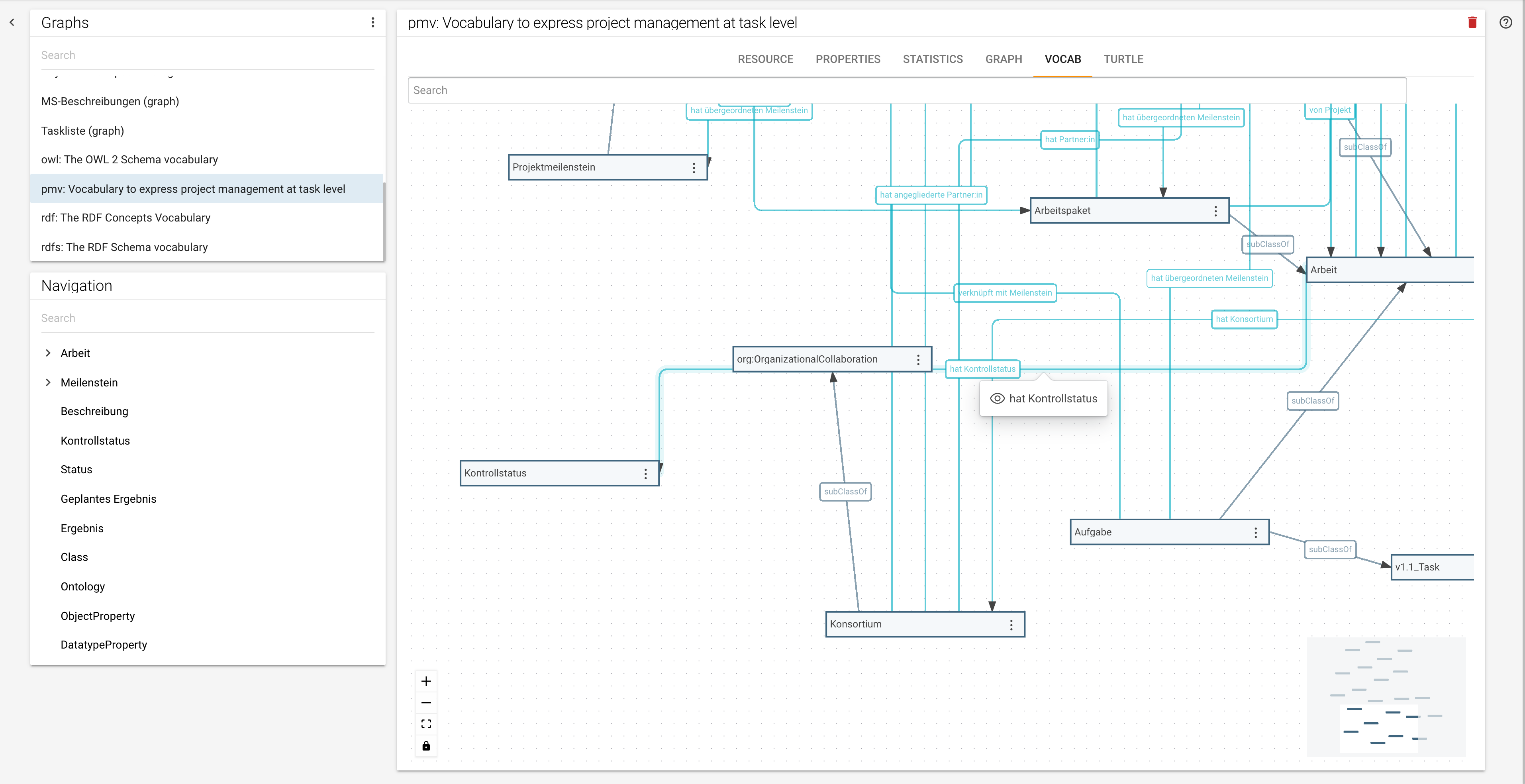Click the three-dot menu on Arbeitspaket node
Image resolution: width=1525 pixels, height=784 pixels.
pyautogui.click(x=1215, y=210)
